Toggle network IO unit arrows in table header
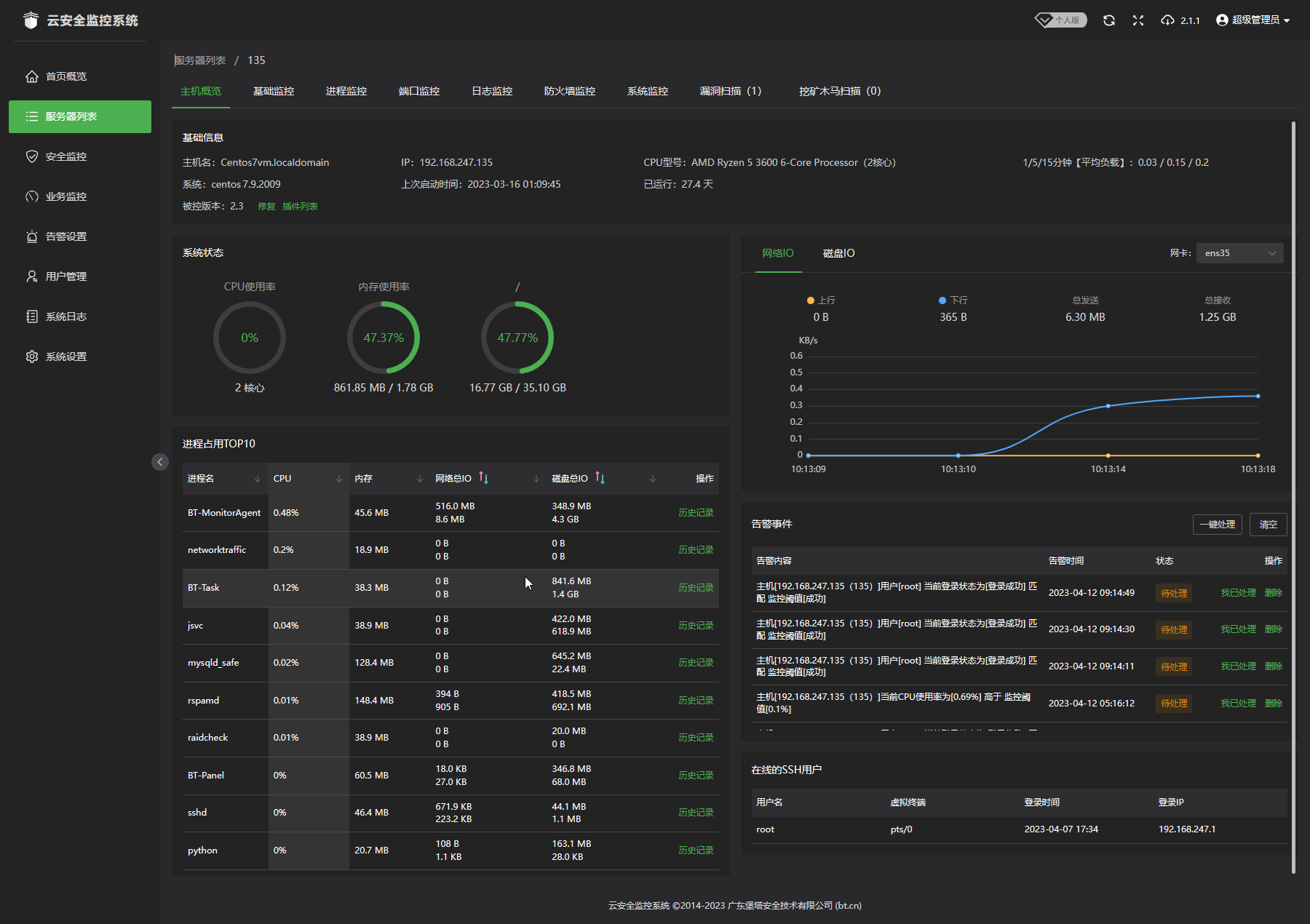1310x924 pixels. 483,478
